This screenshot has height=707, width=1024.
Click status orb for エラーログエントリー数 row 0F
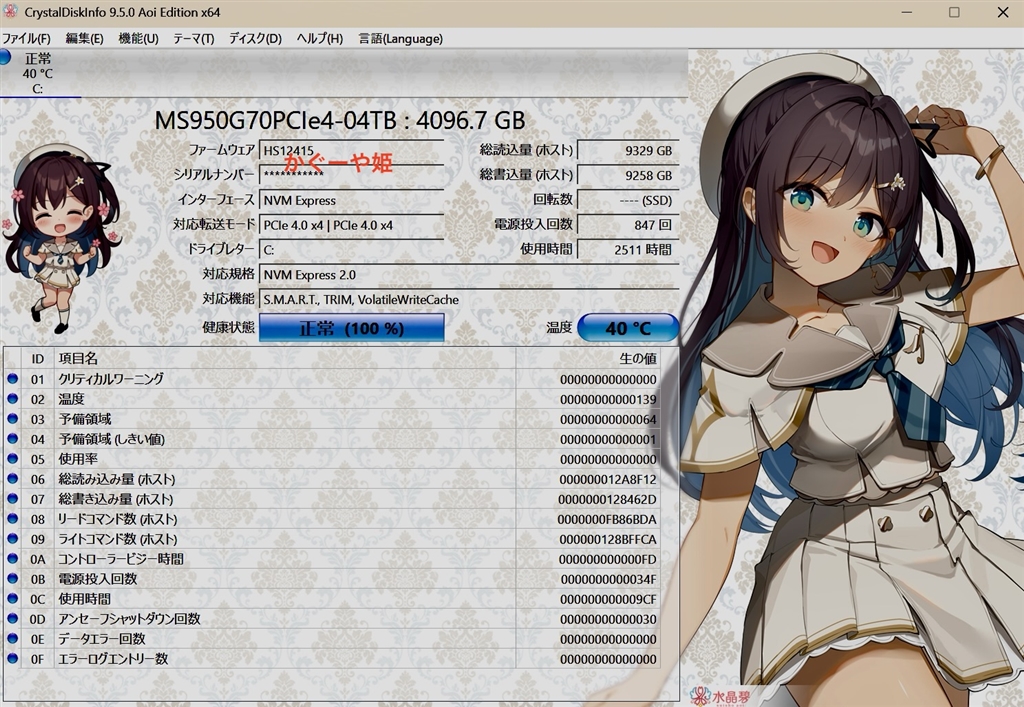pos(12,659)
